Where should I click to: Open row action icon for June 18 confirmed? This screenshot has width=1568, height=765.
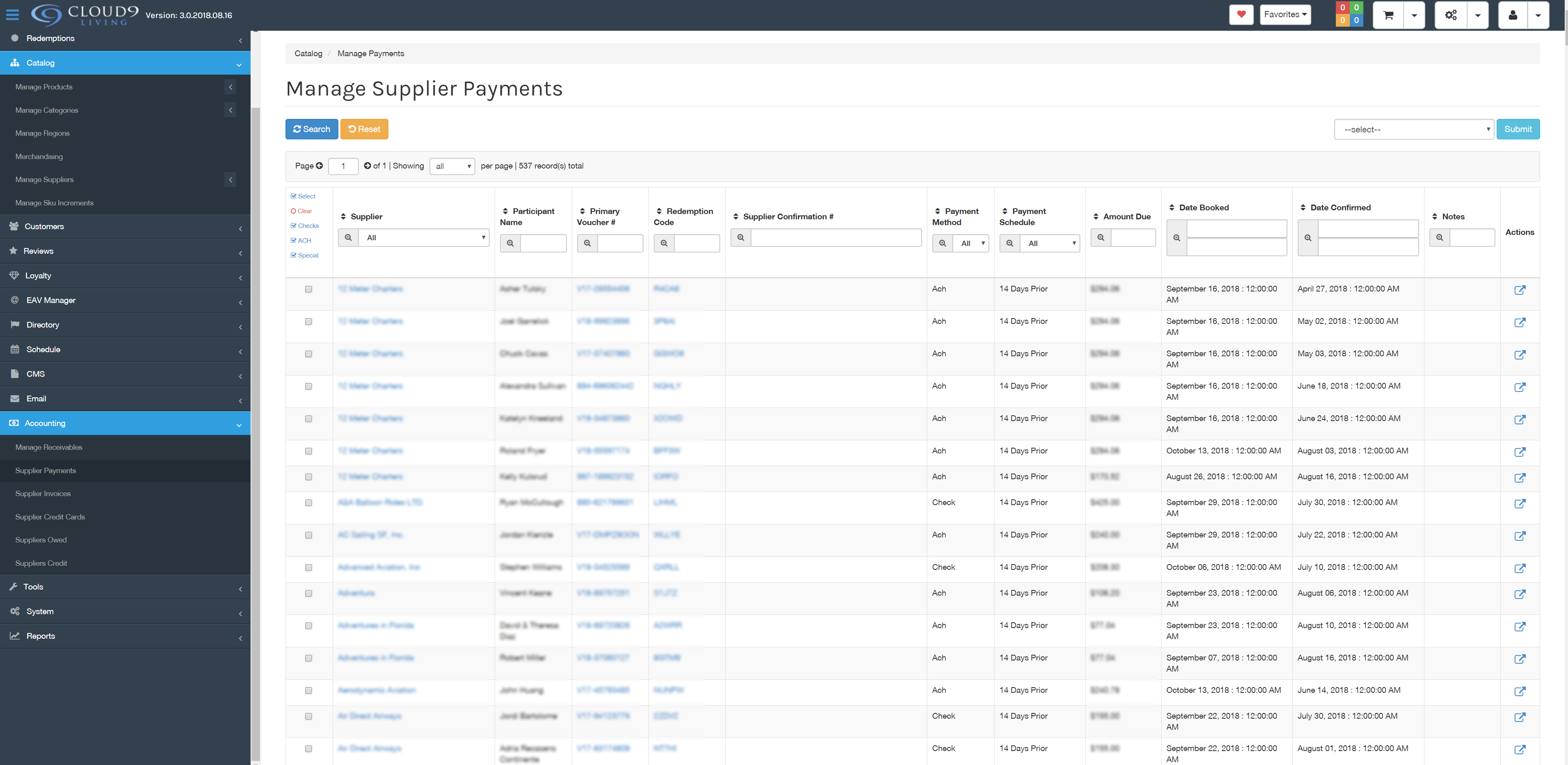coord(1520,387)
